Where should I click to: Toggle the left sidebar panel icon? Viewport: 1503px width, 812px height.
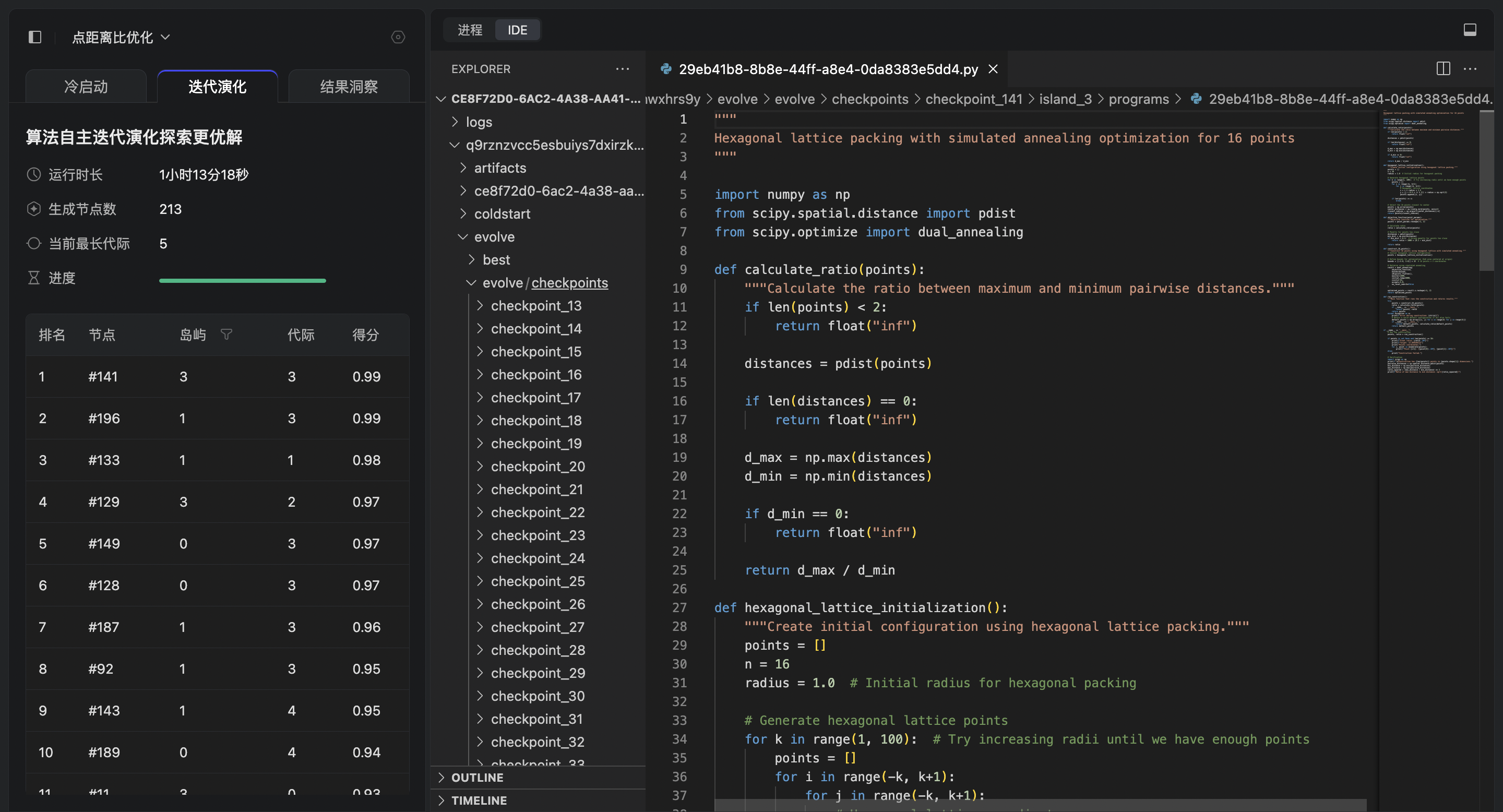click(x=35, y=38)
